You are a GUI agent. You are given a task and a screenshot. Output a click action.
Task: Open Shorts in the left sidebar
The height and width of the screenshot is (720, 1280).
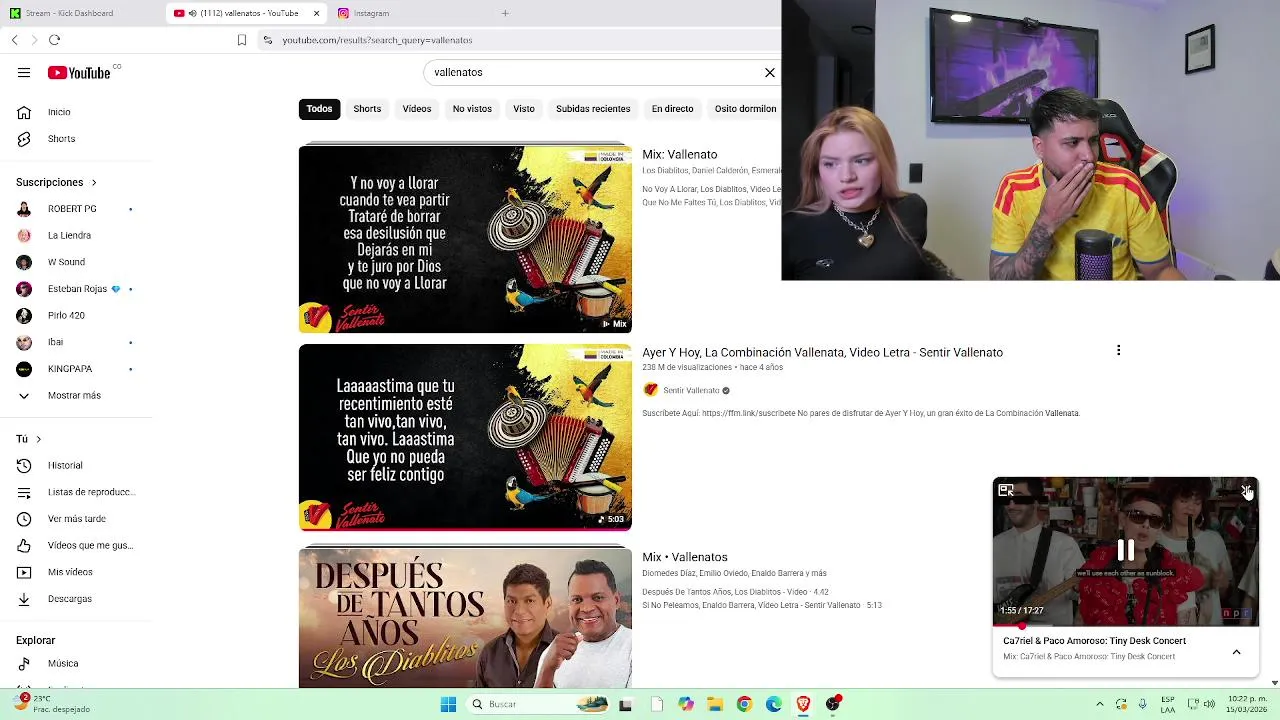pos(61,139)
